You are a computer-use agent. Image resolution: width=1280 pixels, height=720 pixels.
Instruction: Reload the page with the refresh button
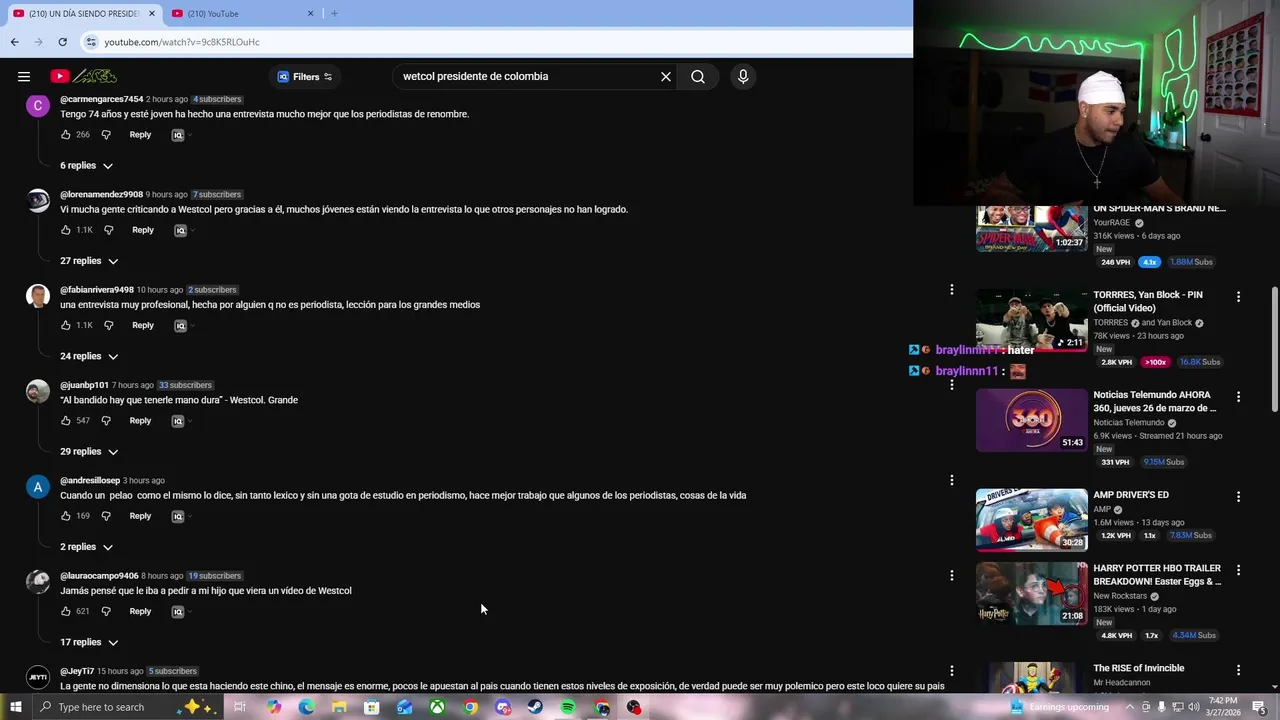point(62,42)
